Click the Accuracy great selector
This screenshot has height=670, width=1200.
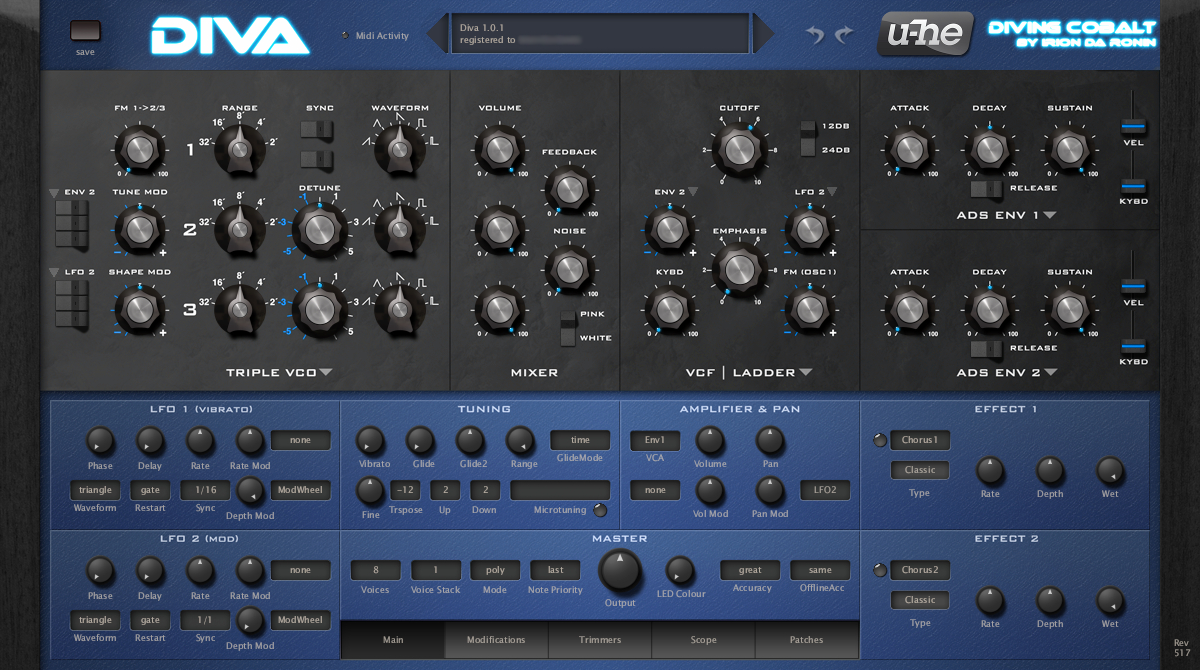(750, 570)
